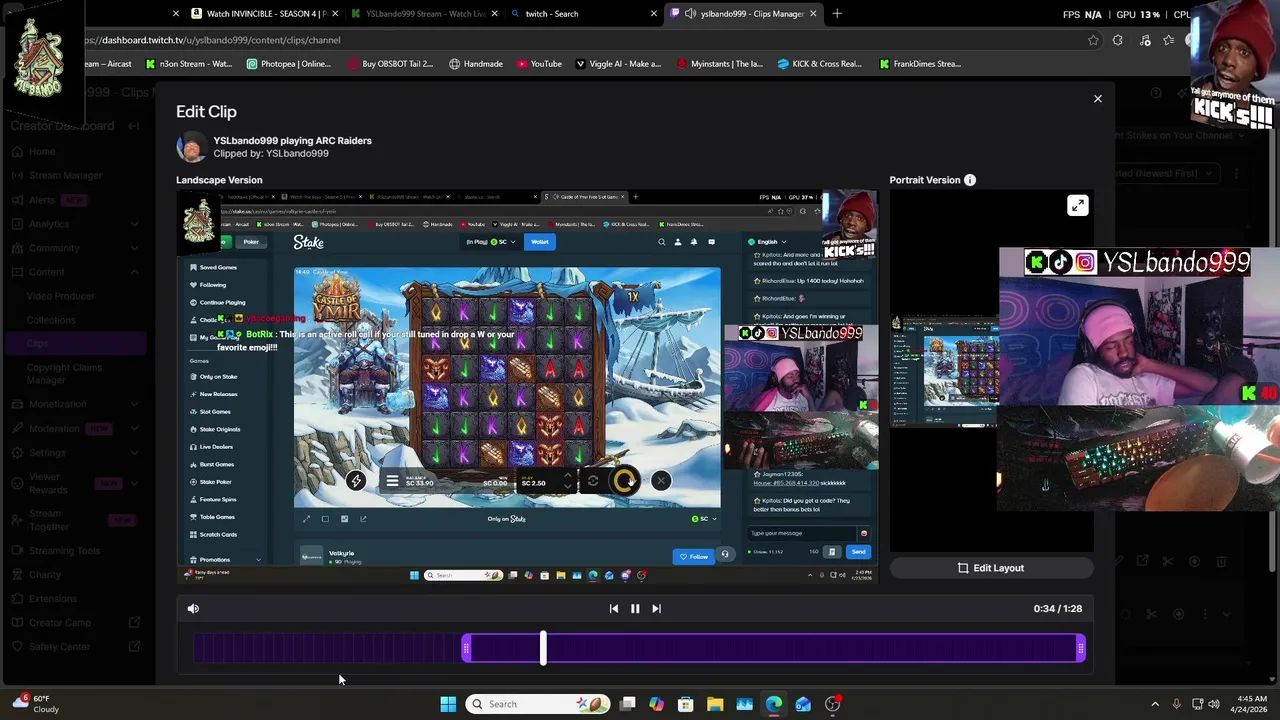Close the Clips Manager tab
This screenshot has height=720, width=1280.
[813, 14]
